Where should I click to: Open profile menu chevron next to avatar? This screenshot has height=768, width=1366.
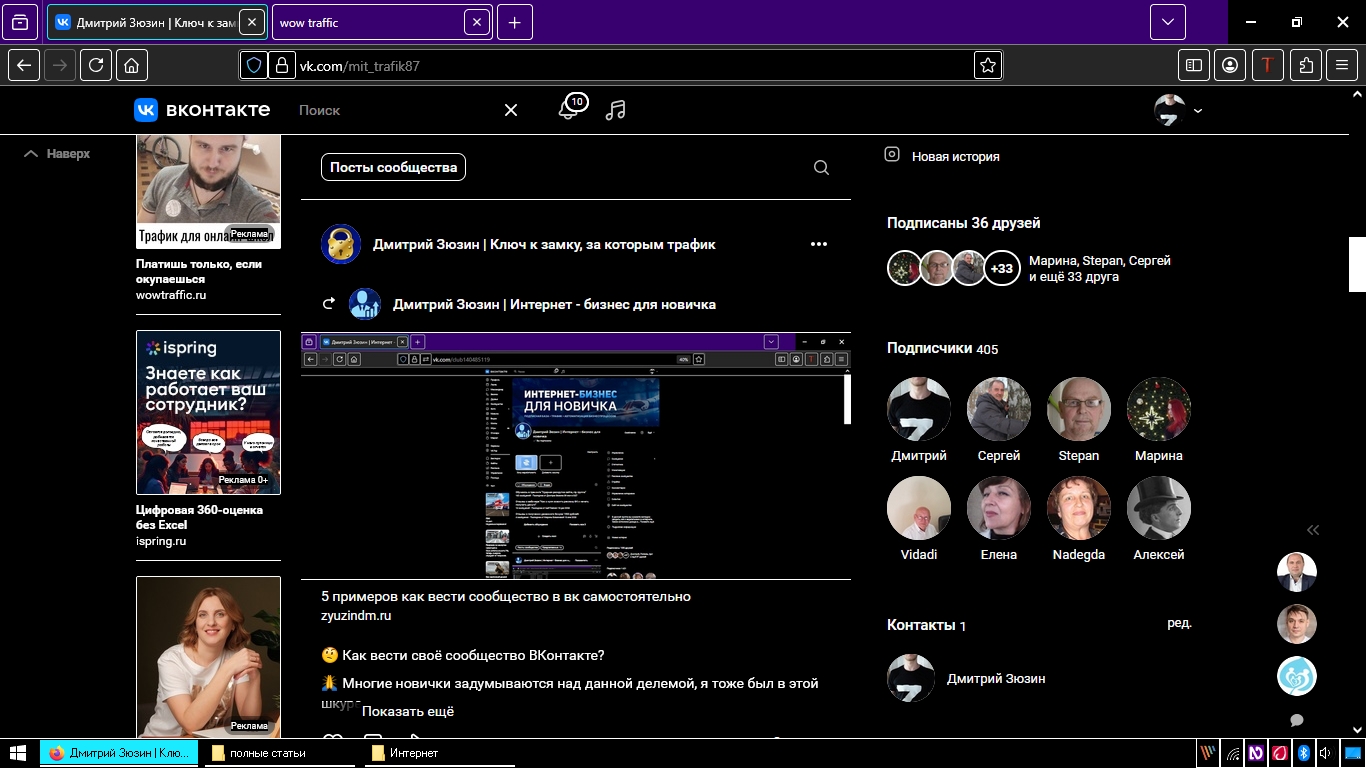point(1198,111)
